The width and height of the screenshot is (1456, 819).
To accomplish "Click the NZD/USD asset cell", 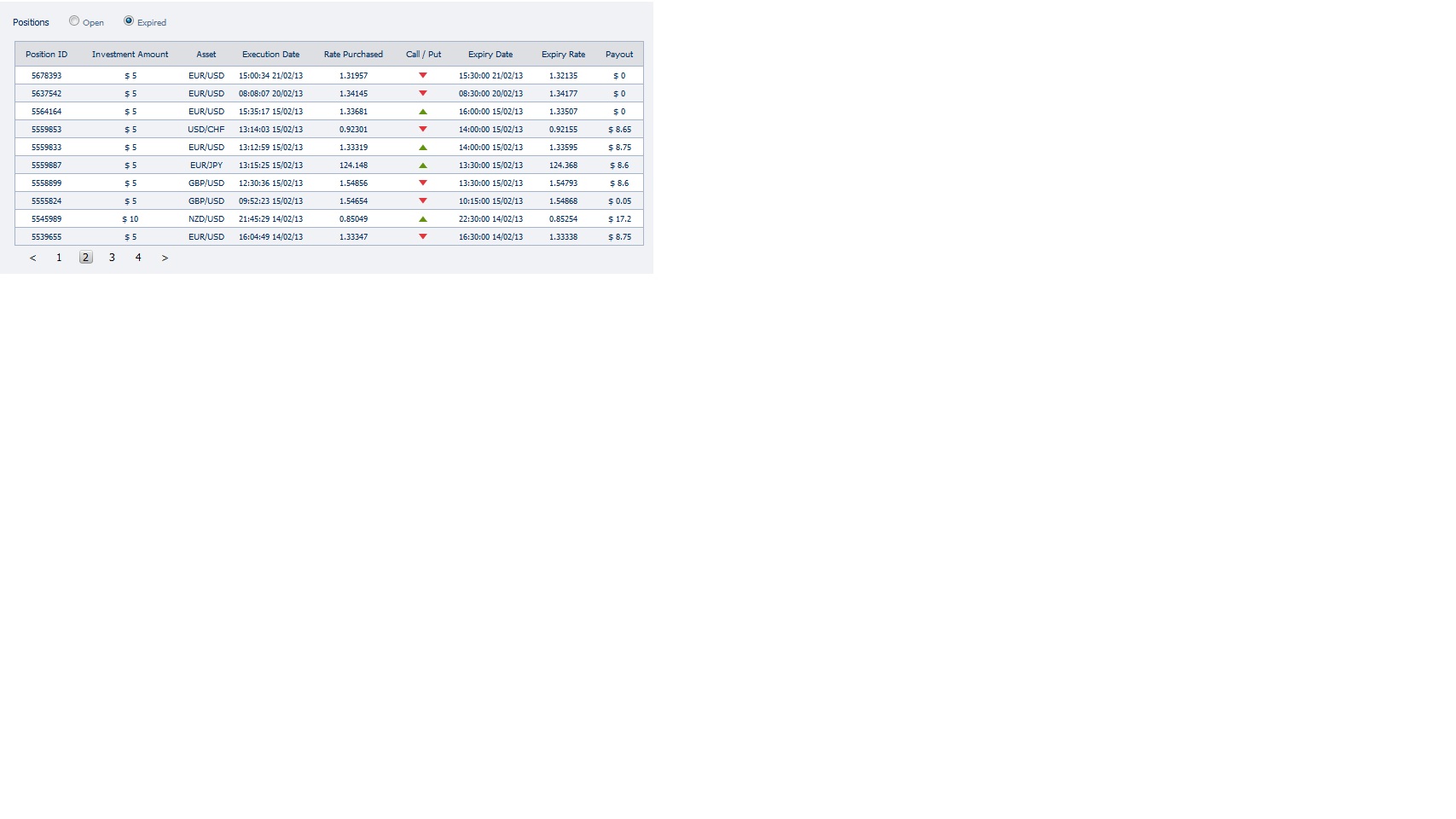I will pos(206,219).
